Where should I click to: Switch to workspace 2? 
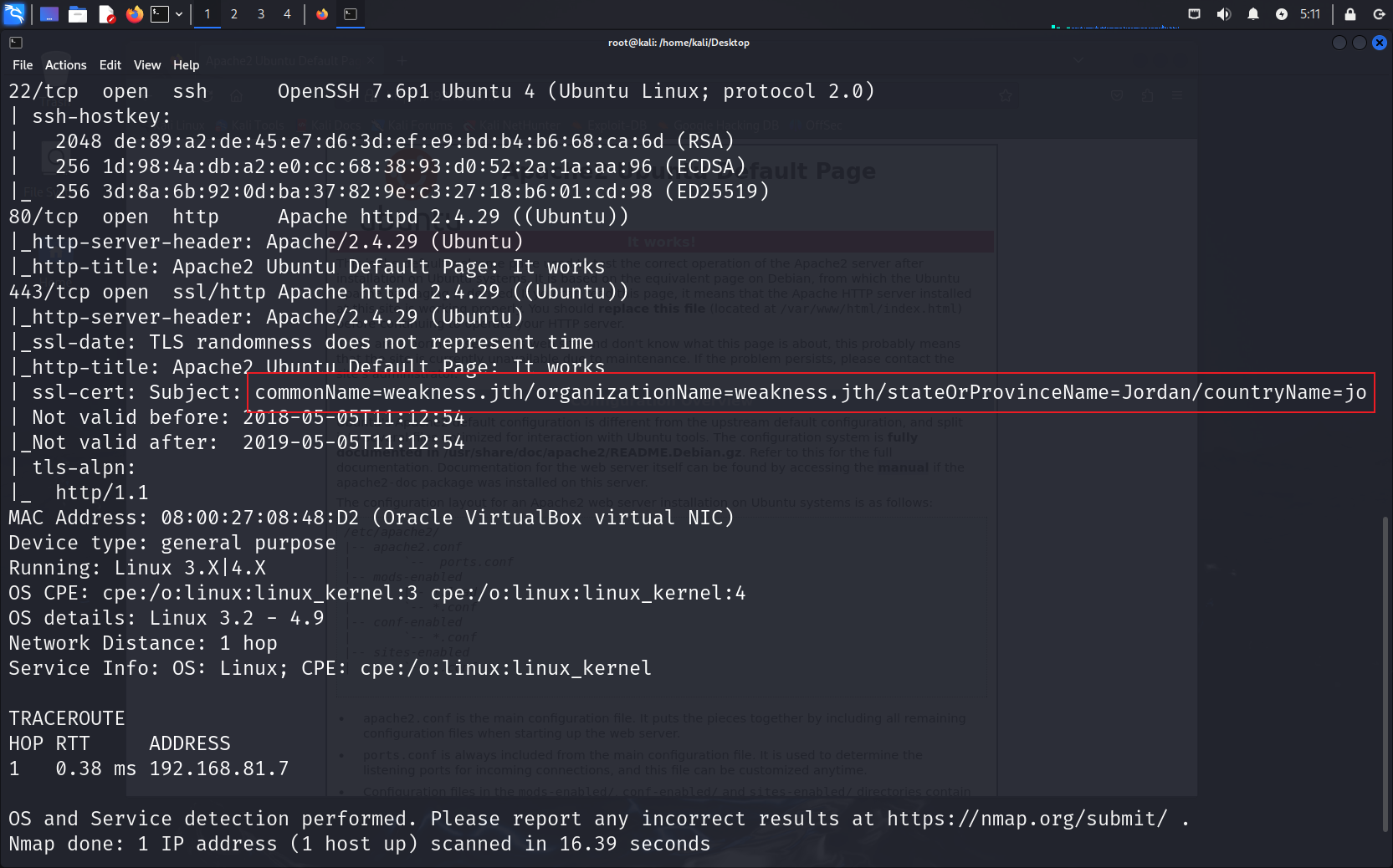pos(234,14)
